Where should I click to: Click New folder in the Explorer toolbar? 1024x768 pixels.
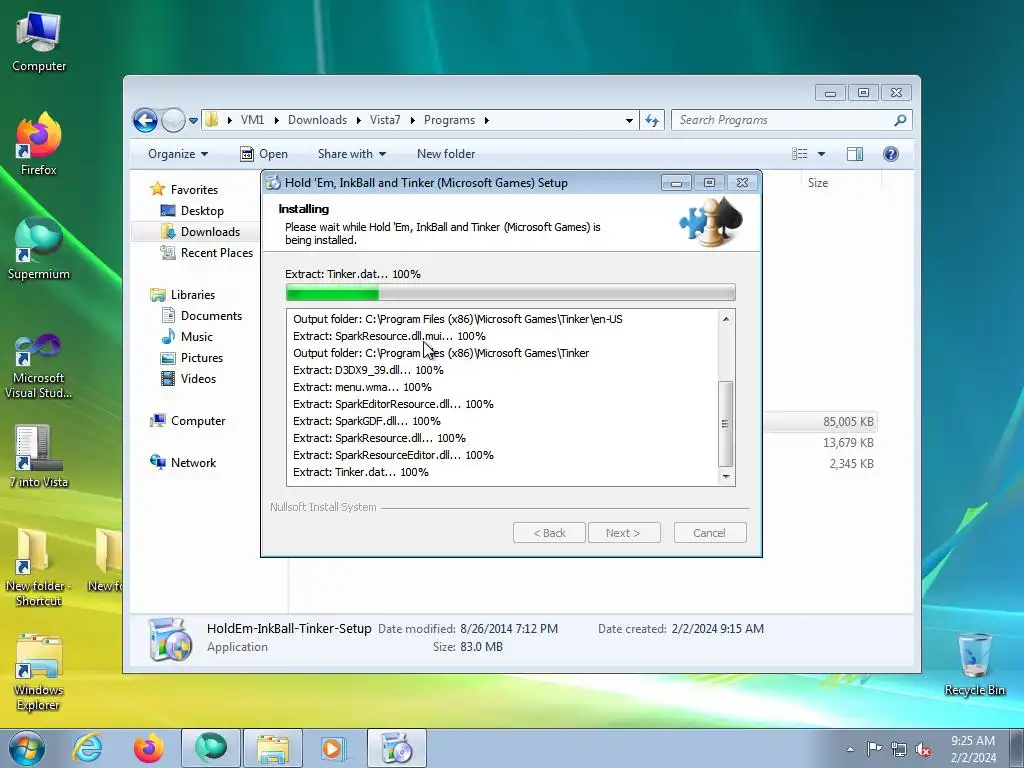click(x=446, y=154)
